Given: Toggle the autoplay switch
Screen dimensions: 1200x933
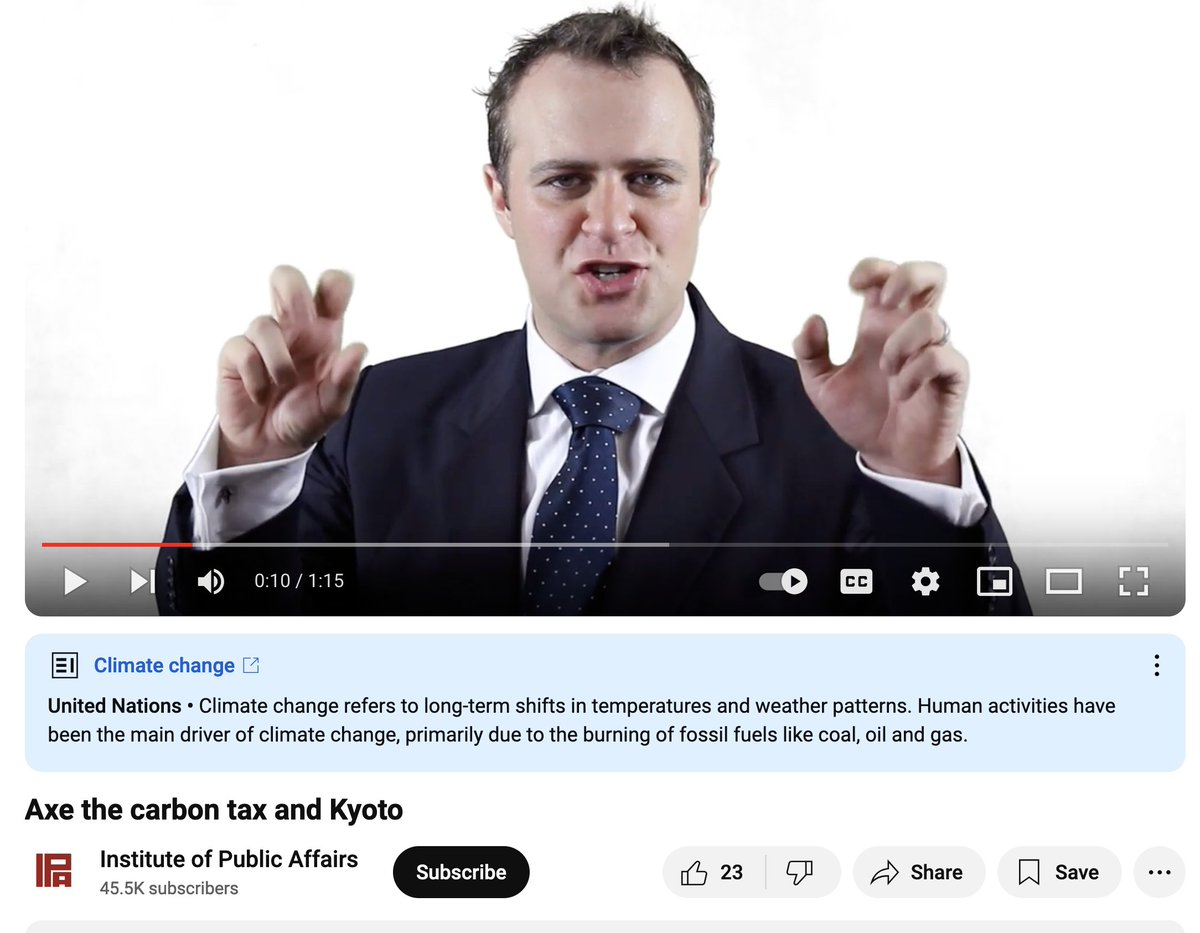Looking at the screenshot, I should [784, 581].
